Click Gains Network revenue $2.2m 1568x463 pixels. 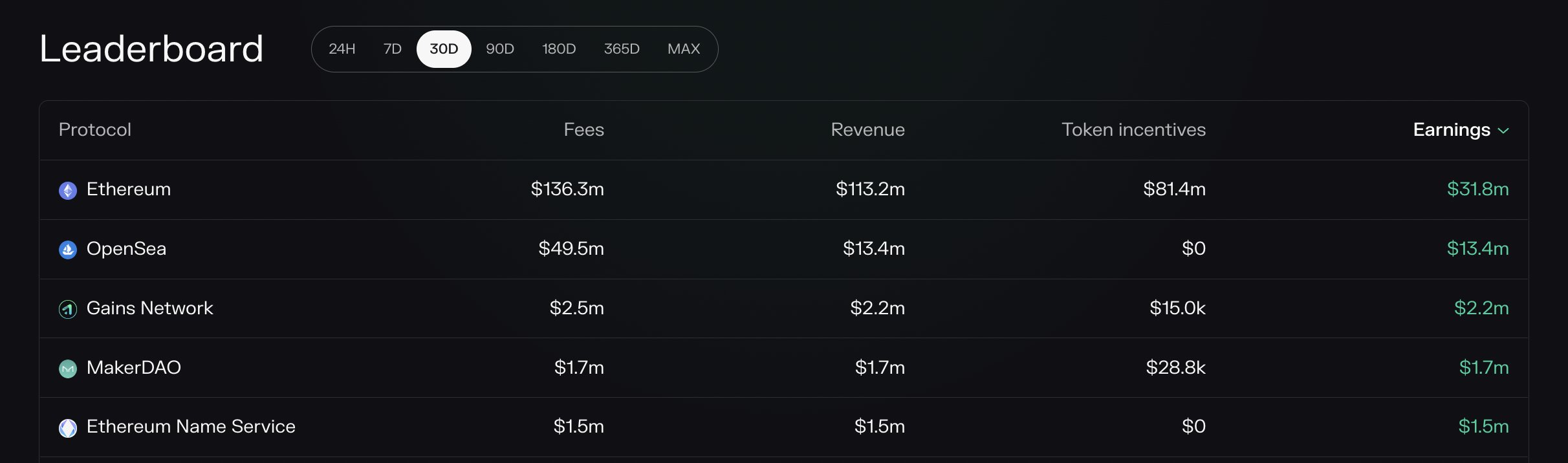(x=877, y=308)
